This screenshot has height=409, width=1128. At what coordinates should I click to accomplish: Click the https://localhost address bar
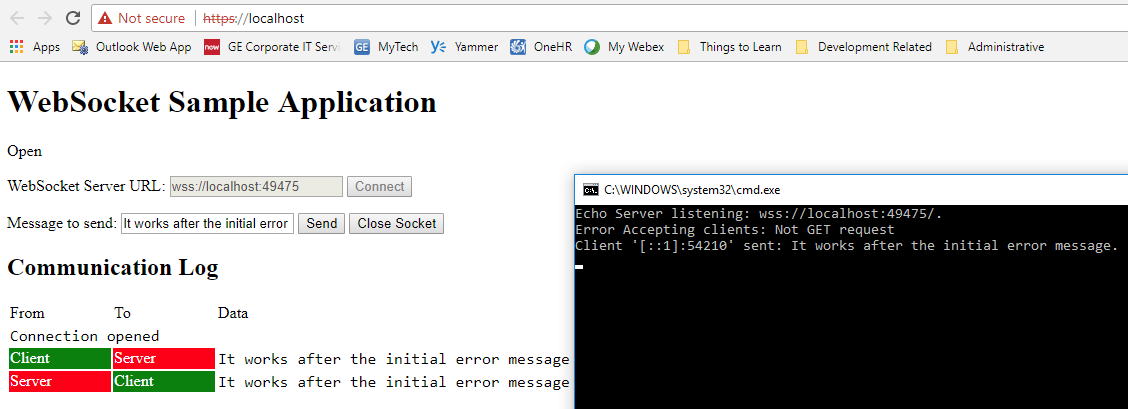611,18
